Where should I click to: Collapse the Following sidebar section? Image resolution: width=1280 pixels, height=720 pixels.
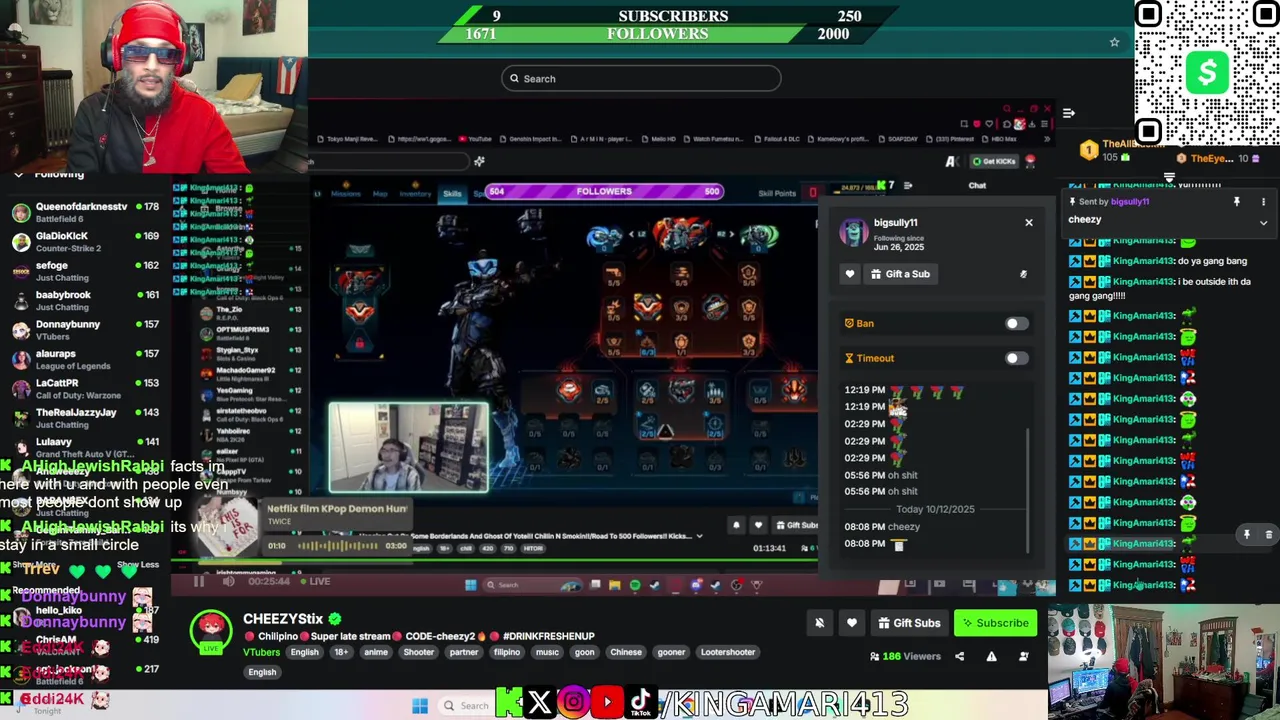click(x=18, y=175)
